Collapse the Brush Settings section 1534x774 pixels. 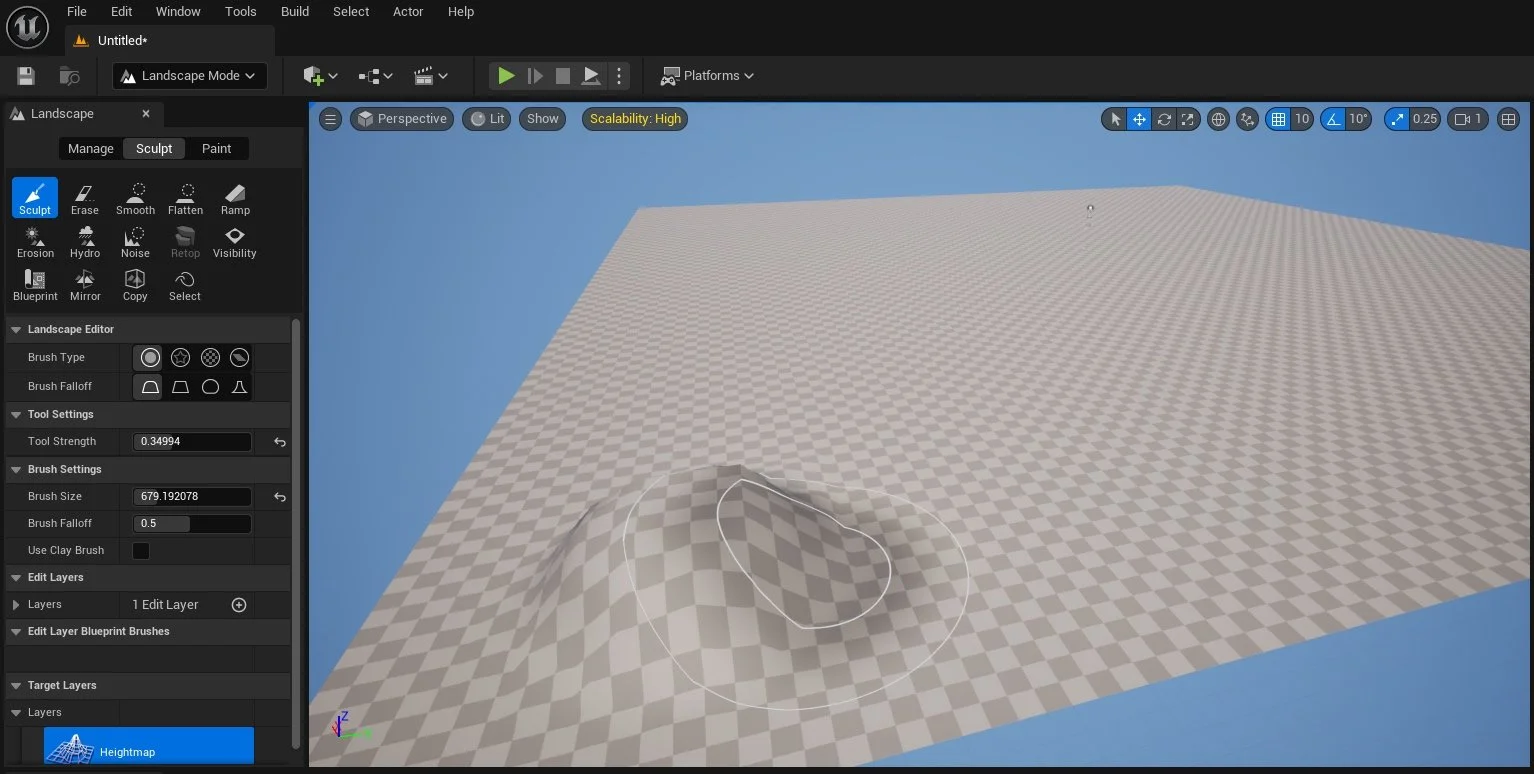[16, 470]
